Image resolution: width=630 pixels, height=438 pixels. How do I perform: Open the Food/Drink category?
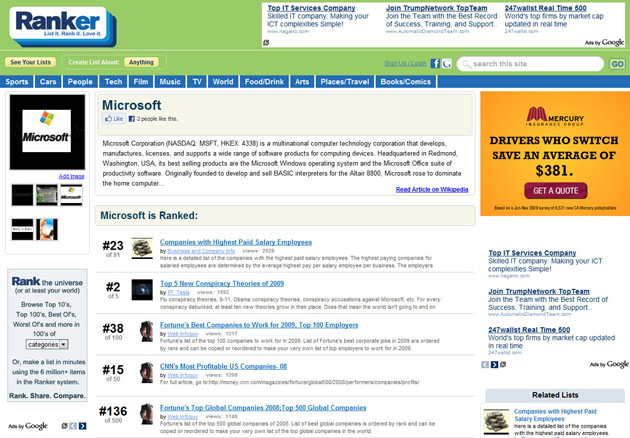[x=264, y=82]
